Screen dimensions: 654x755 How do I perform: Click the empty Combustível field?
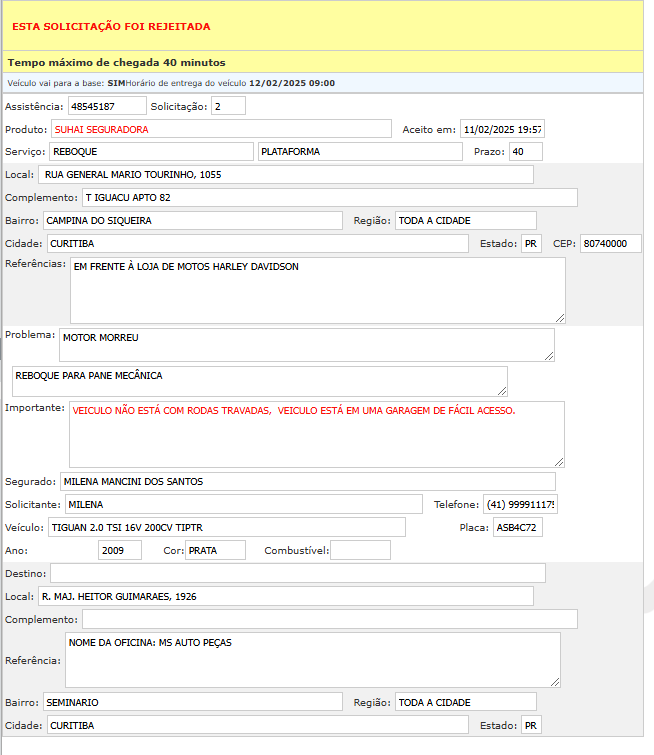coord(360,550)
